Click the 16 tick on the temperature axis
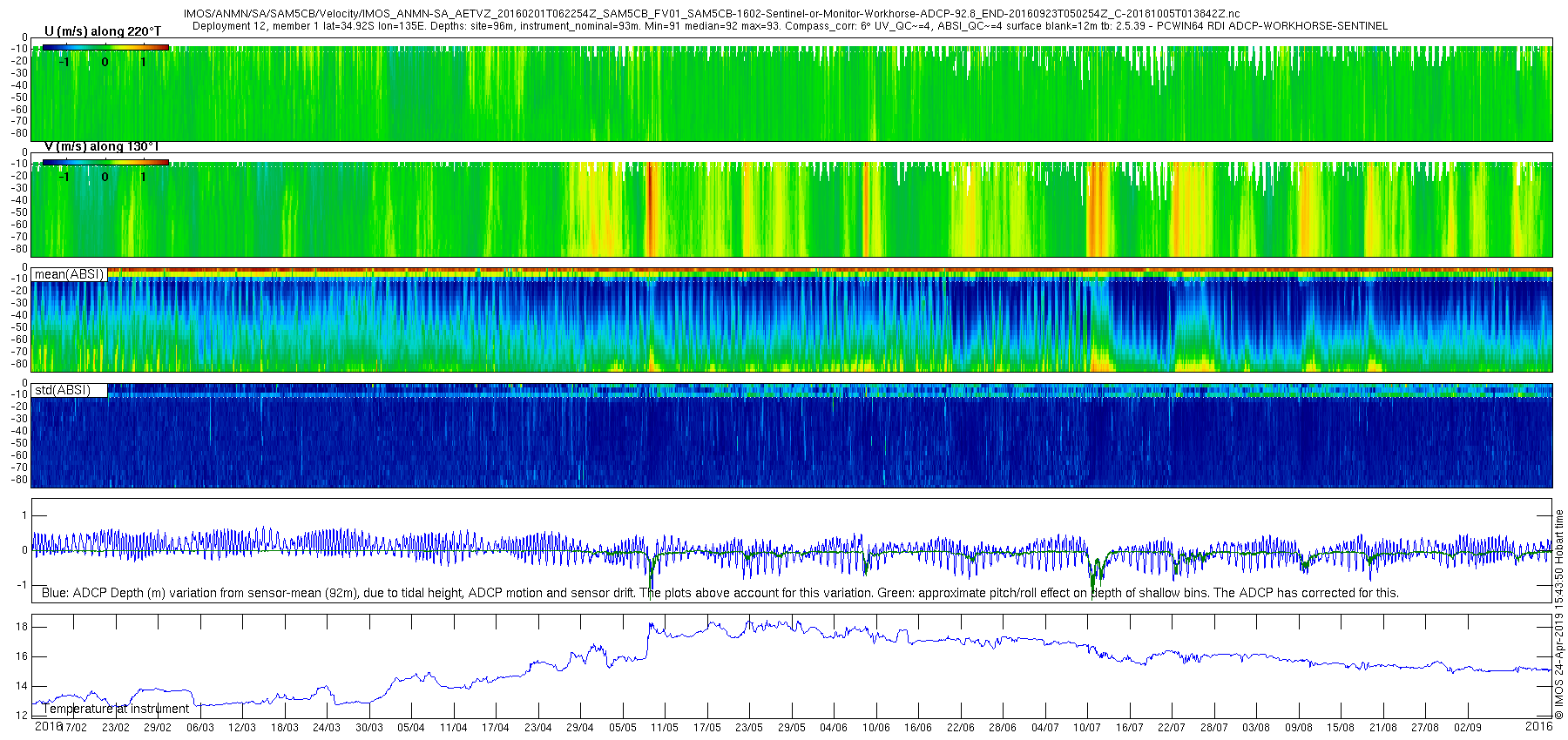This screenshot has height=740, width=1568. (x=23, y=656)
